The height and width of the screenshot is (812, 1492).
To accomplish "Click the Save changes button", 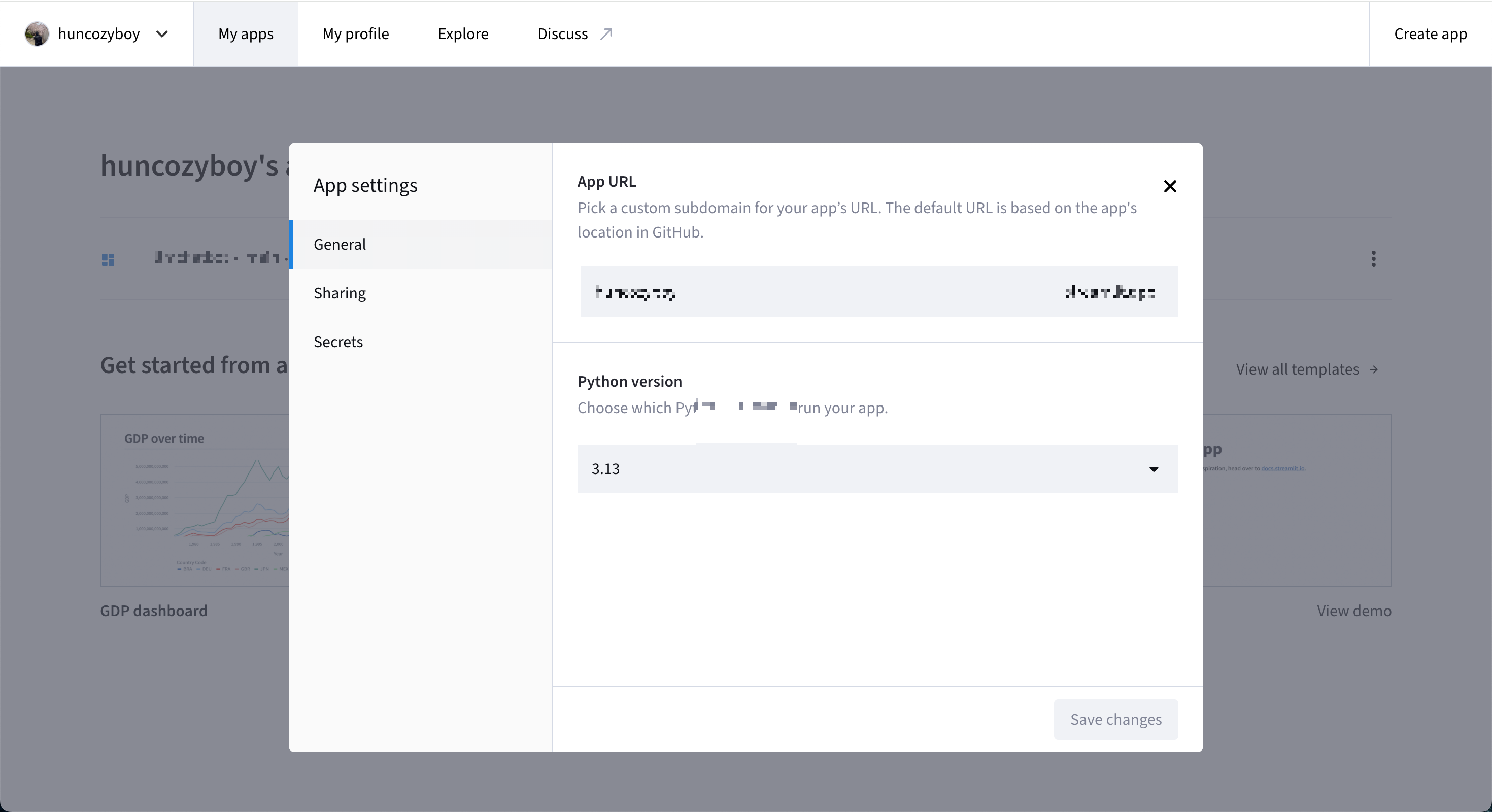I will point(1115,719).
